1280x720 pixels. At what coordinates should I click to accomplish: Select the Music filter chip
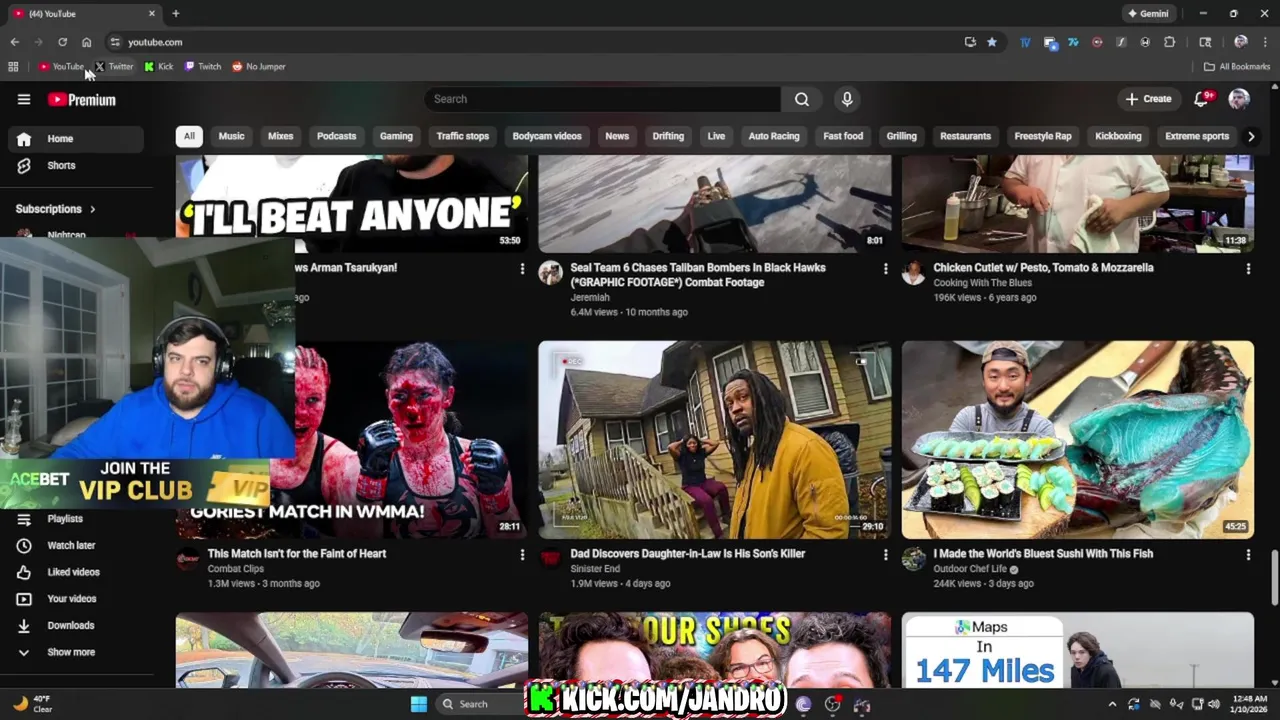pyautogui.click(x=231, y=136)
